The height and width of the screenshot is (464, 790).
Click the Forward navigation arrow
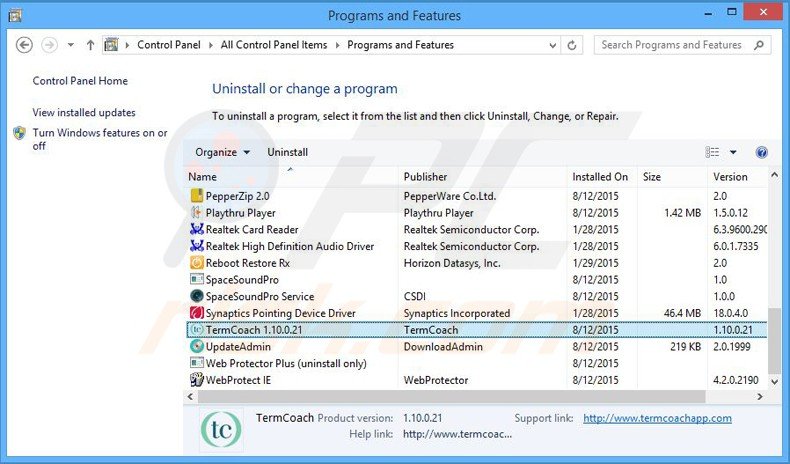(x=49, y=45)
